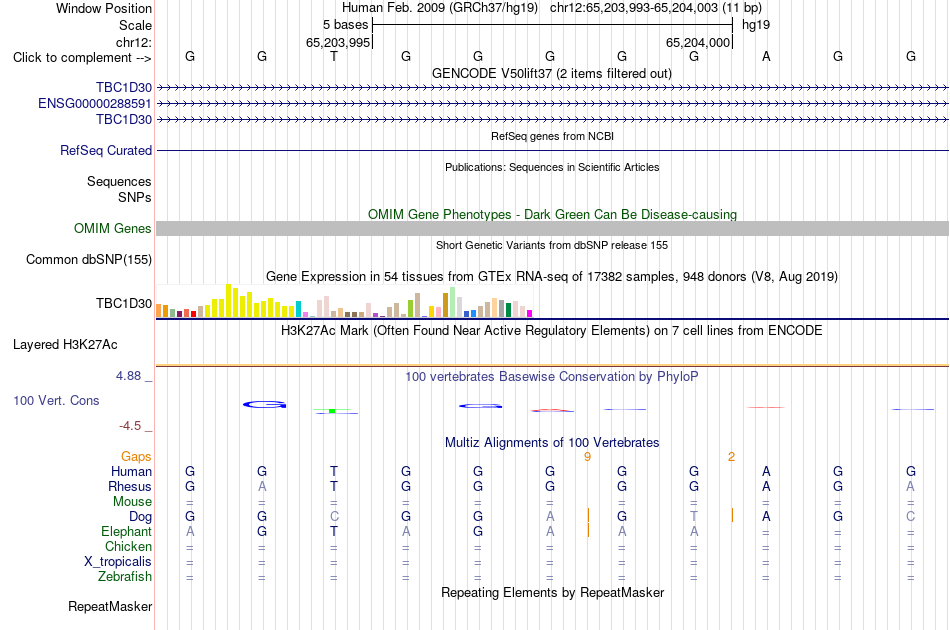Image resolution: width=950 pixels, height=630 pixels.
Task: Click the OMIM Gene Phenotypes green title
Action: coord(553,214)
